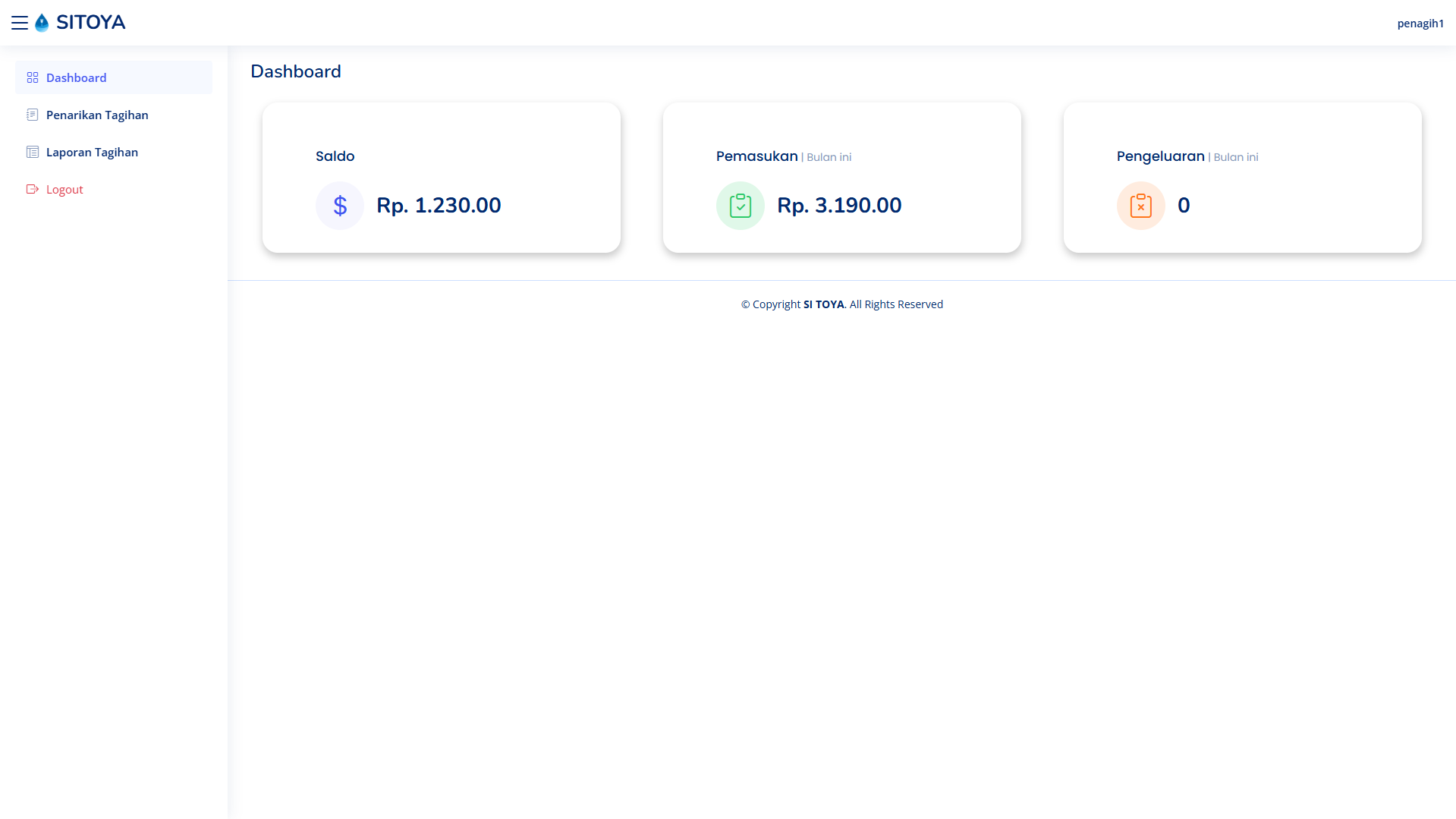Click the dollar icon on Saldo card
This screenshot has width=1456, height=819.
339,205
